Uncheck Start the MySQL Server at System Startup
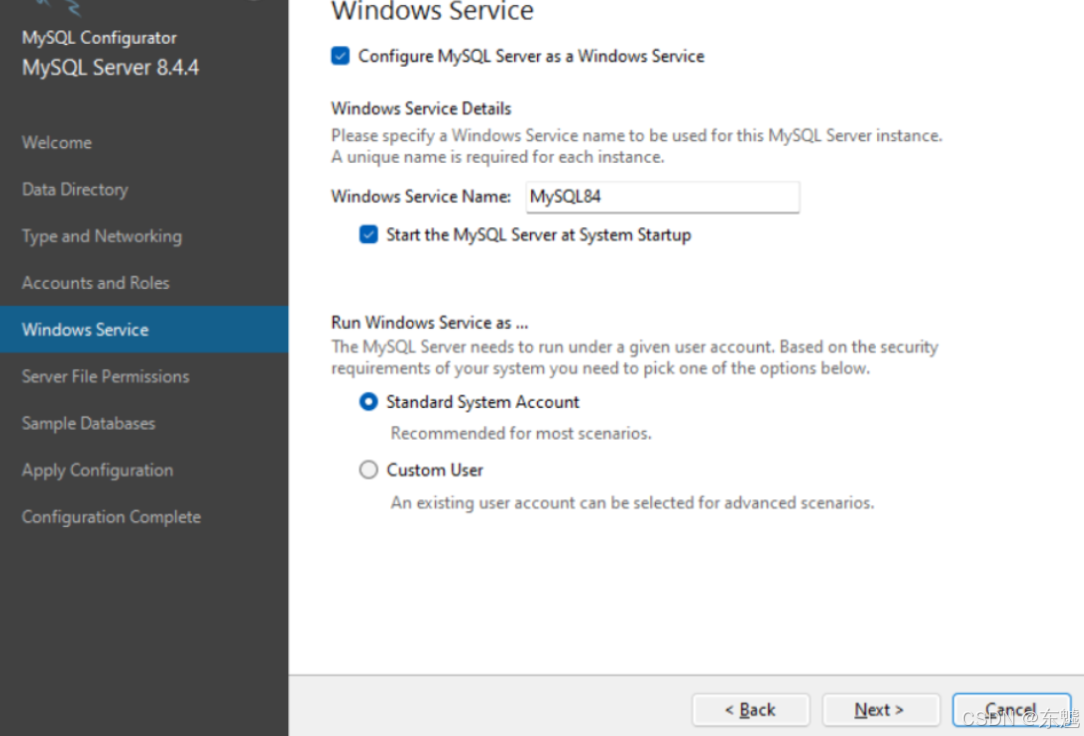1084x736 pixels. click(368, 235)
